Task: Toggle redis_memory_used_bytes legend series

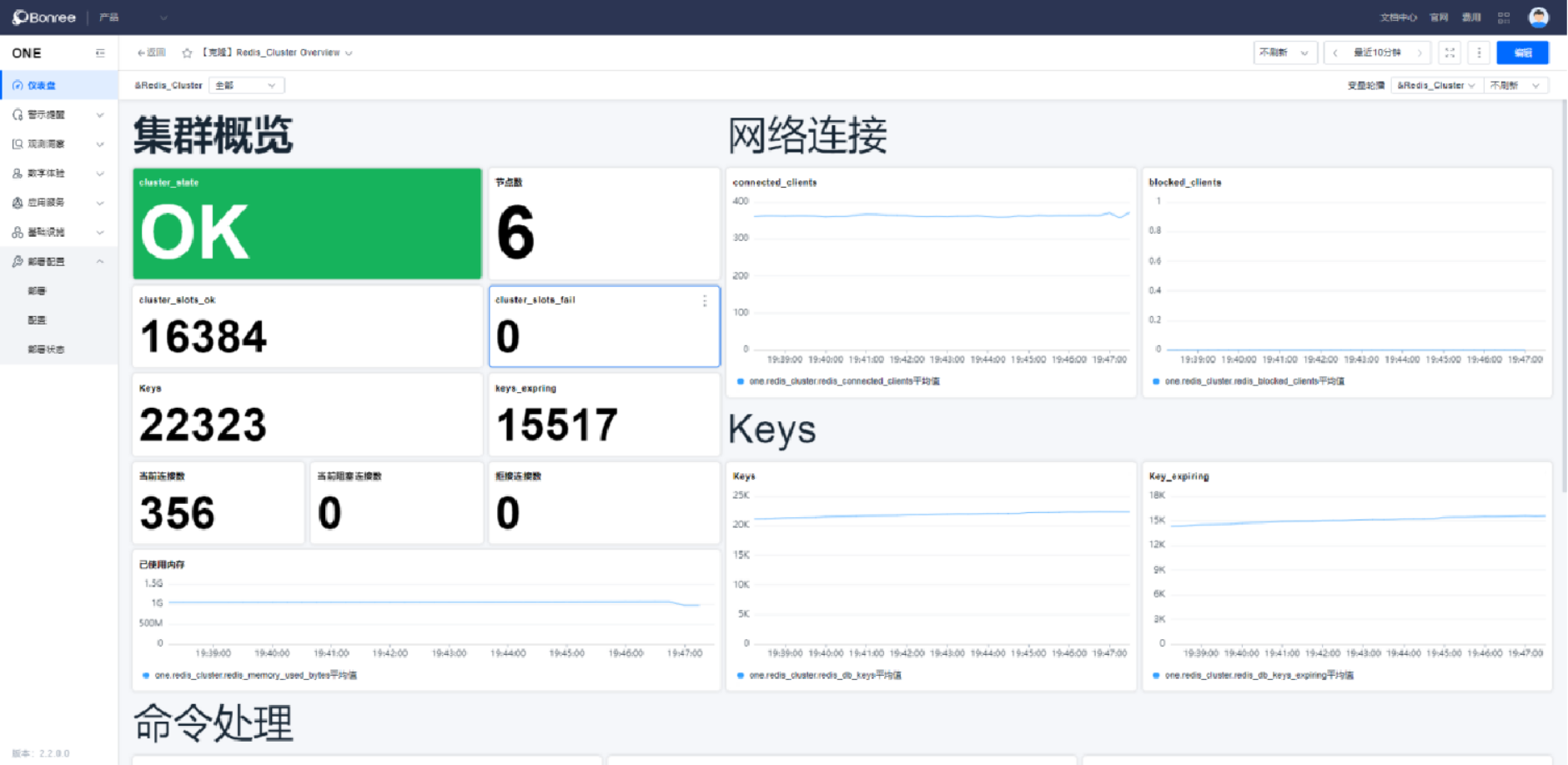Action: tap(254, 675)
